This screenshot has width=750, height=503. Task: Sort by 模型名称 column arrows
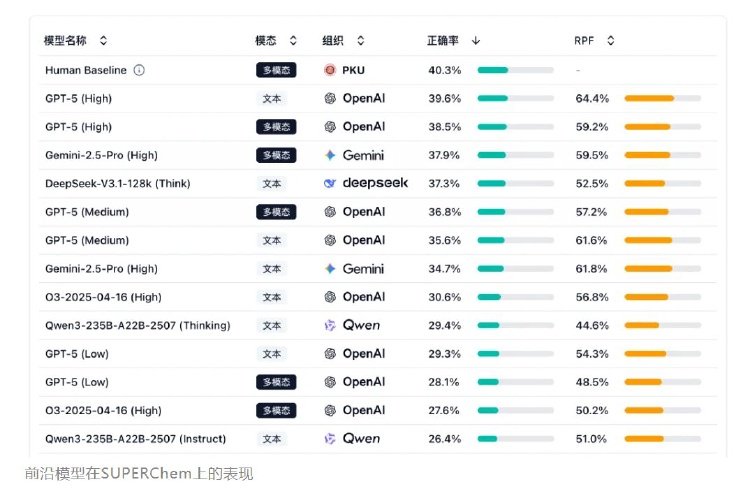(103, 41)
